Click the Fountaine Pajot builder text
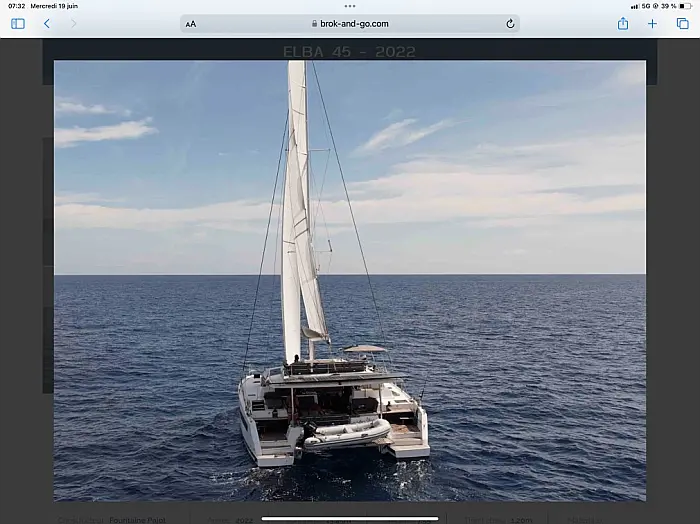This screenshot has height=524, width=700. click(x=138, y=520)
